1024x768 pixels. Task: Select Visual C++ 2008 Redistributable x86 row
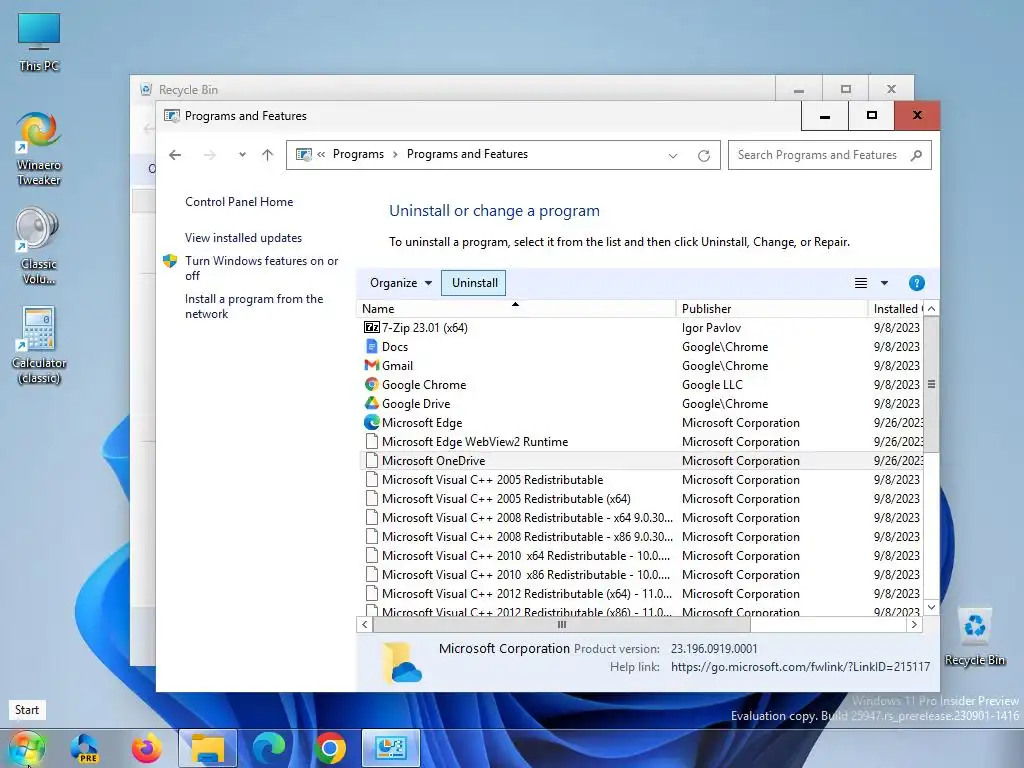[641, 536]
